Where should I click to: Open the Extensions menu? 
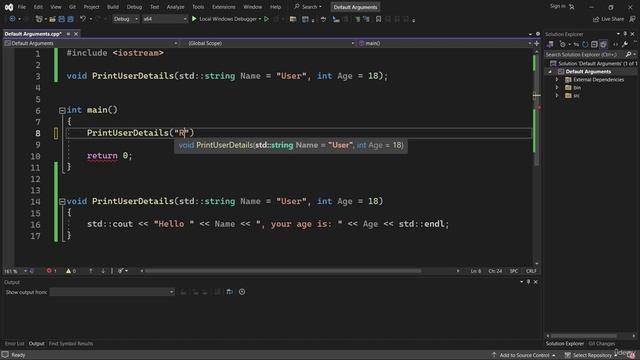pyautogui.click(x=223, y=7)
